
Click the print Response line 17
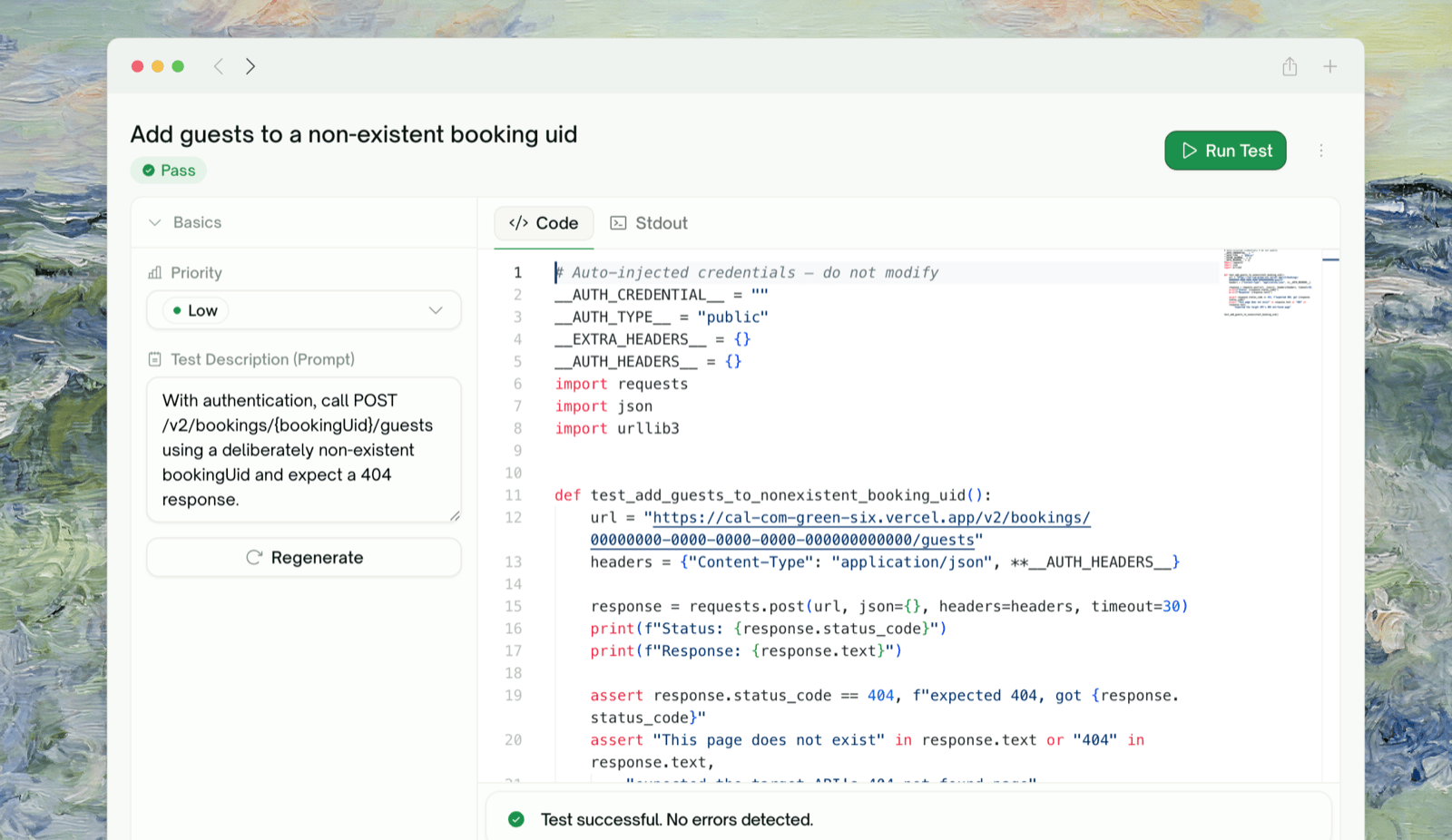(747, 651)
